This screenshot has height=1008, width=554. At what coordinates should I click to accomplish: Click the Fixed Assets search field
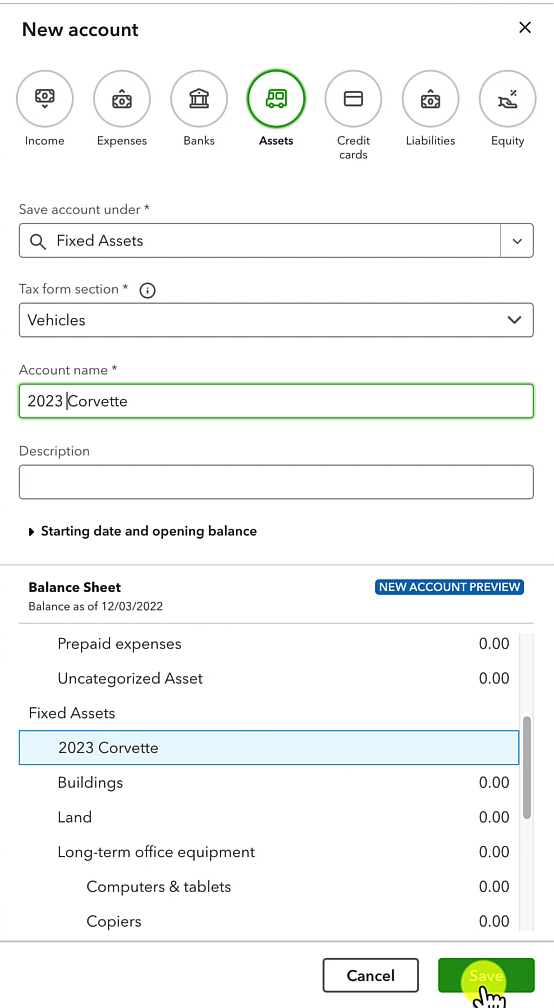click(x=260, y=241)
